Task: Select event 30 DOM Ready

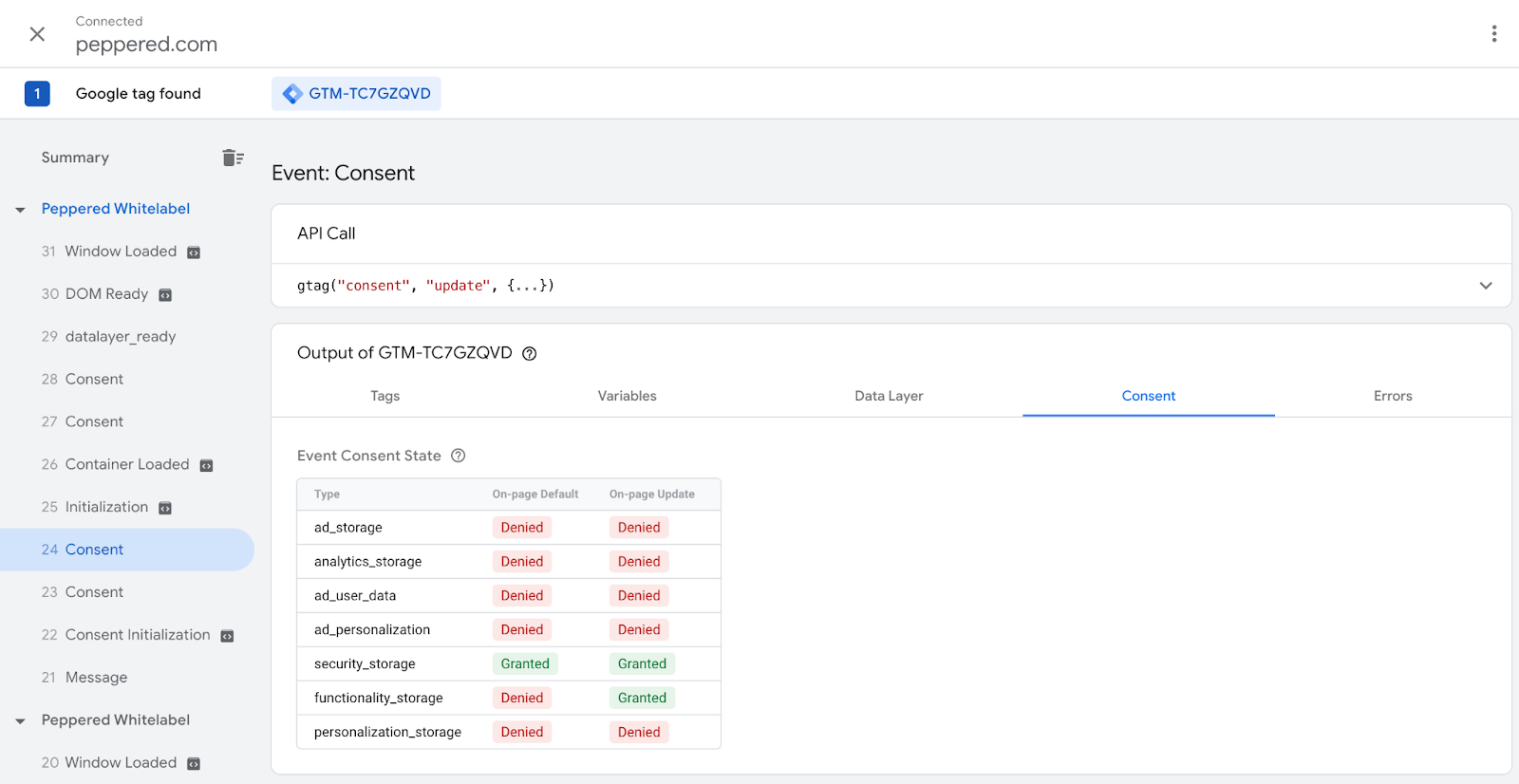Action: click(x=95, y=294)
